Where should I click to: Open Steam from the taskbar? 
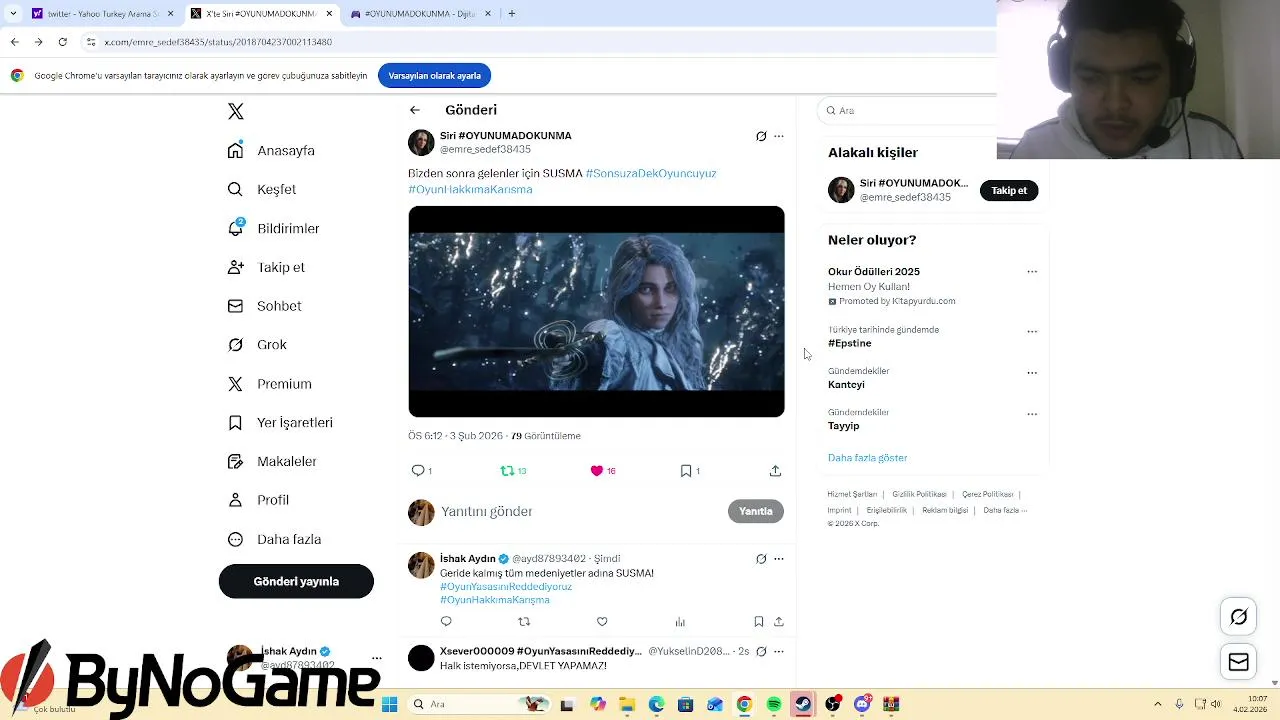click(x=803, y=705)
